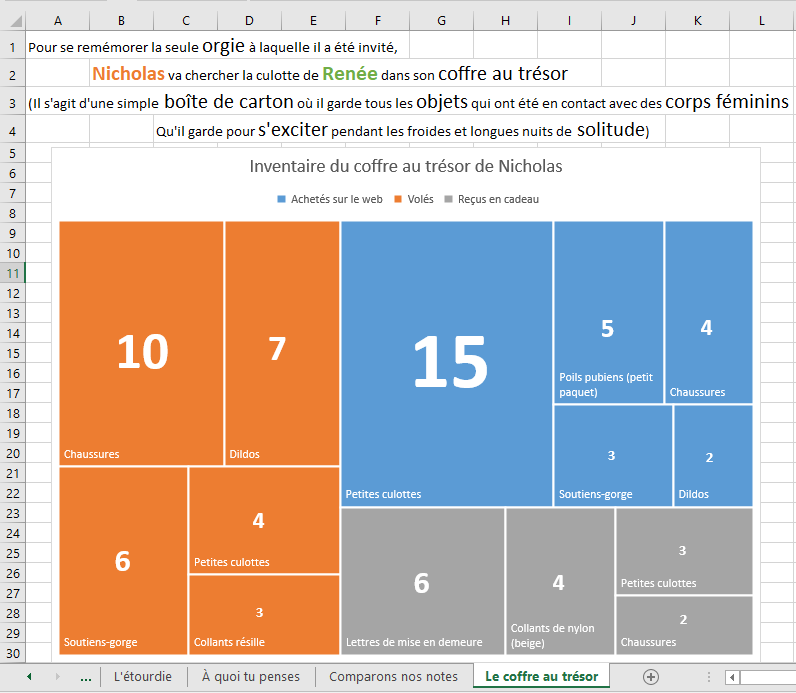796x693 pixels.
Task: Add a new sheet with the plus button
Action: click(651, 677)
